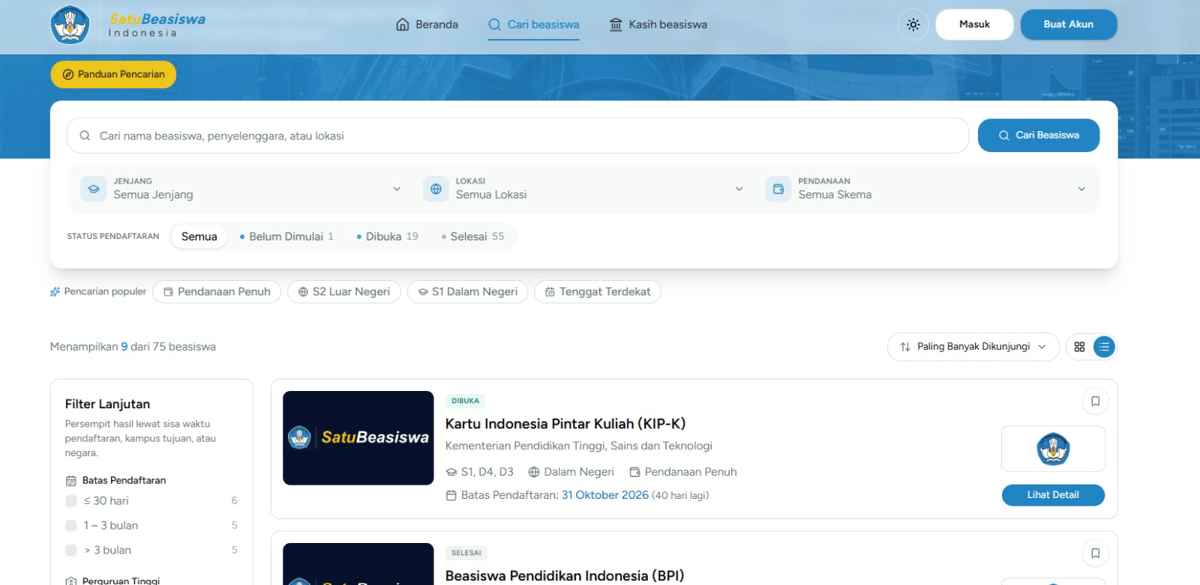Click the Filter Lanjutan heading
Screen dimensions: 1200x585
(107, 404)
